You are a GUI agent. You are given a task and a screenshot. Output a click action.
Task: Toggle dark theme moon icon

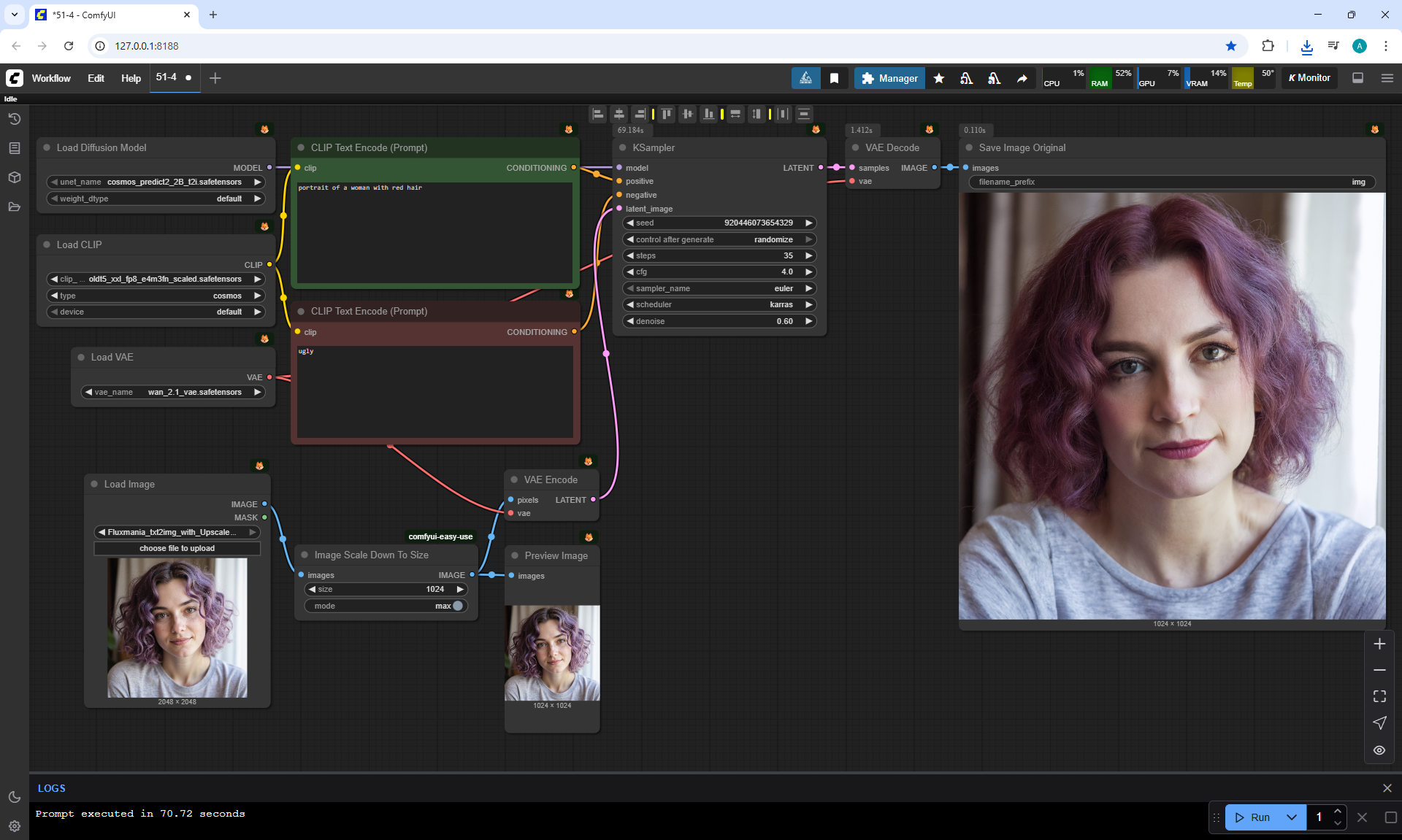[14, 797]
